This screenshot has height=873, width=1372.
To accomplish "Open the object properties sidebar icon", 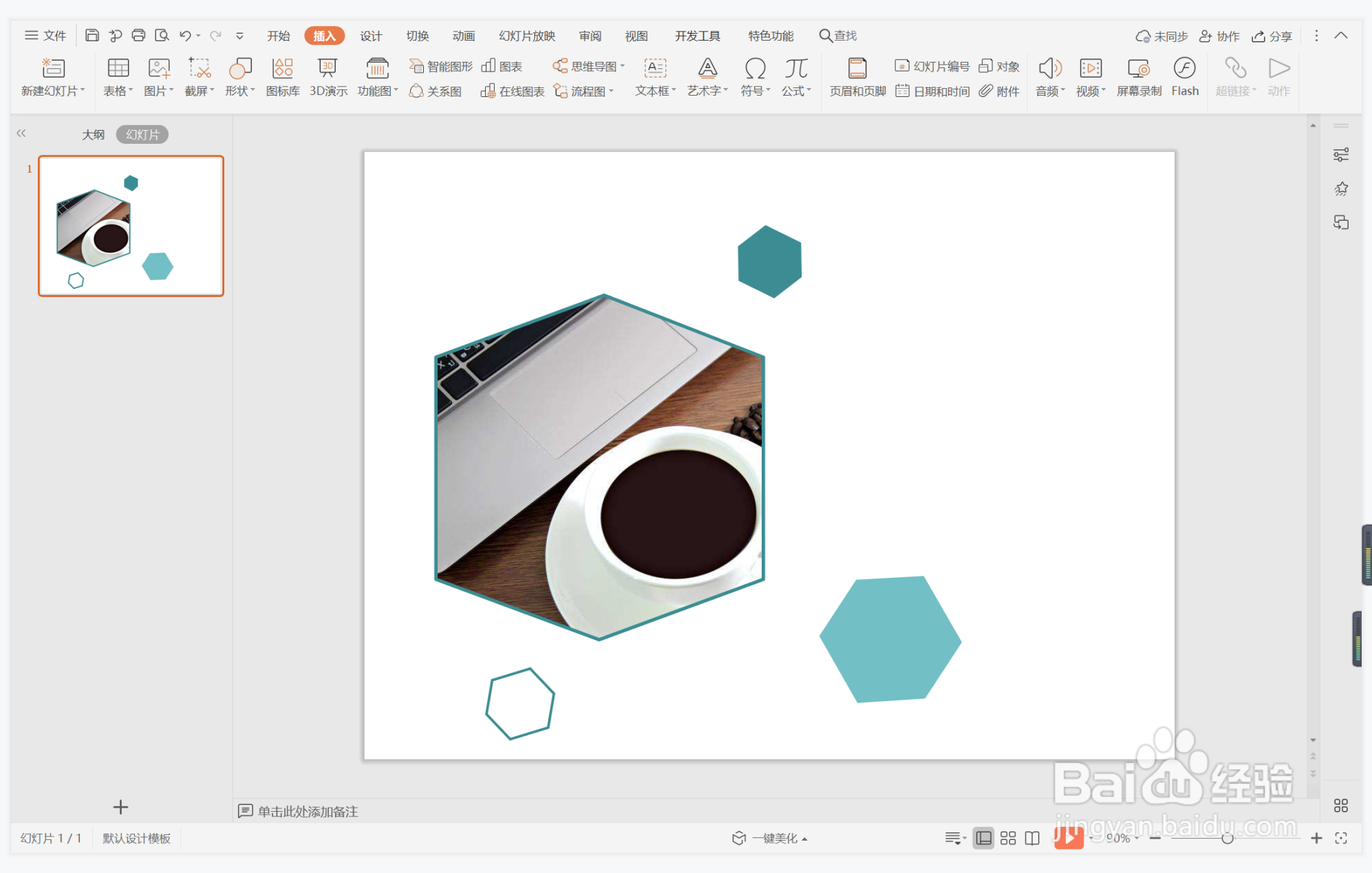I will click(x=1341, y=155).
